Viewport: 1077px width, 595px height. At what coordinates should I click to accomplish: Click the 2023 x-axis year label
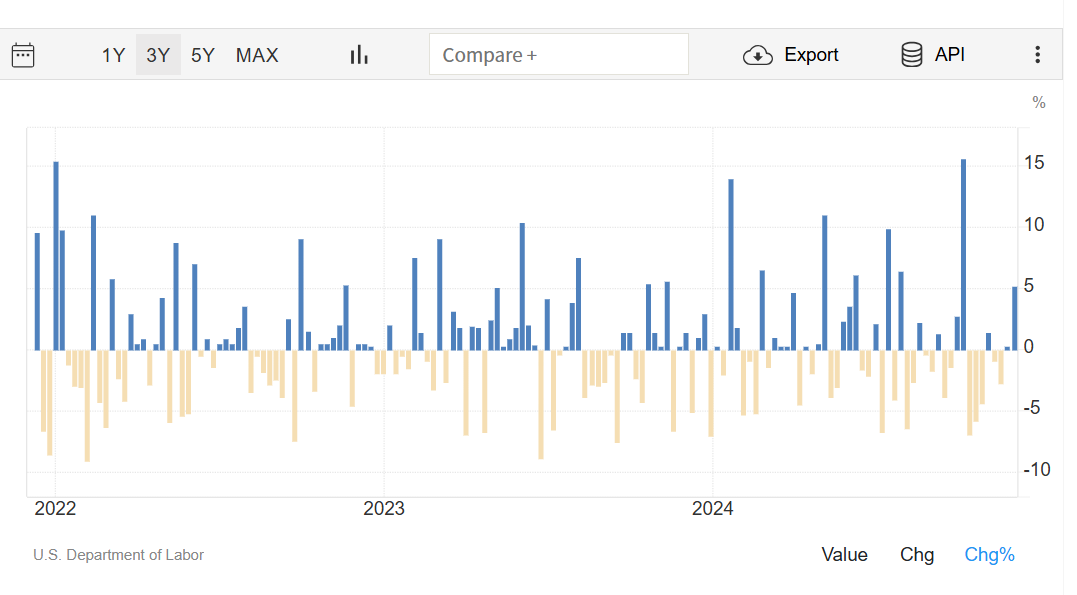(384, 509)
